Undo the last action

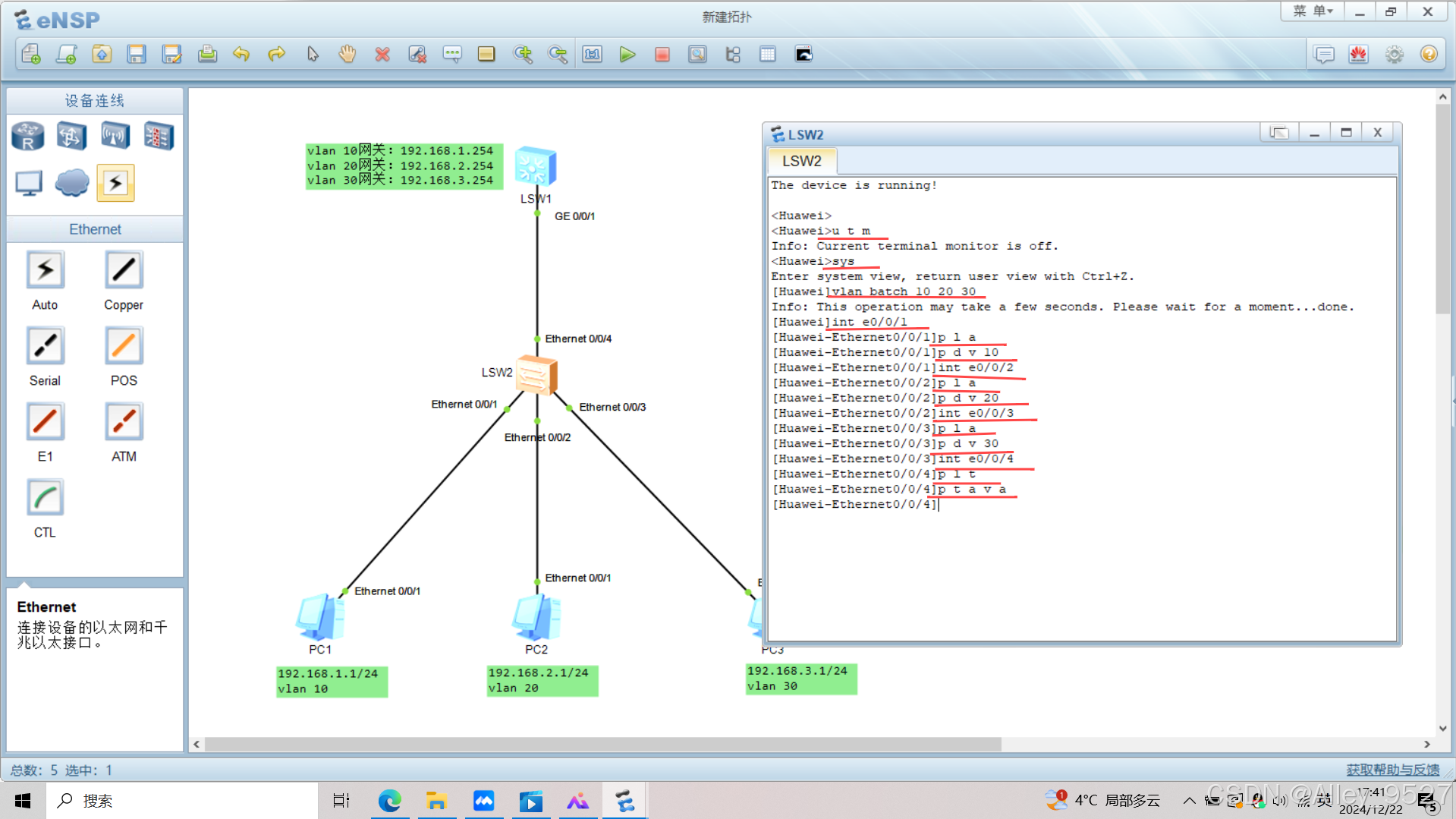coord(241,54)
